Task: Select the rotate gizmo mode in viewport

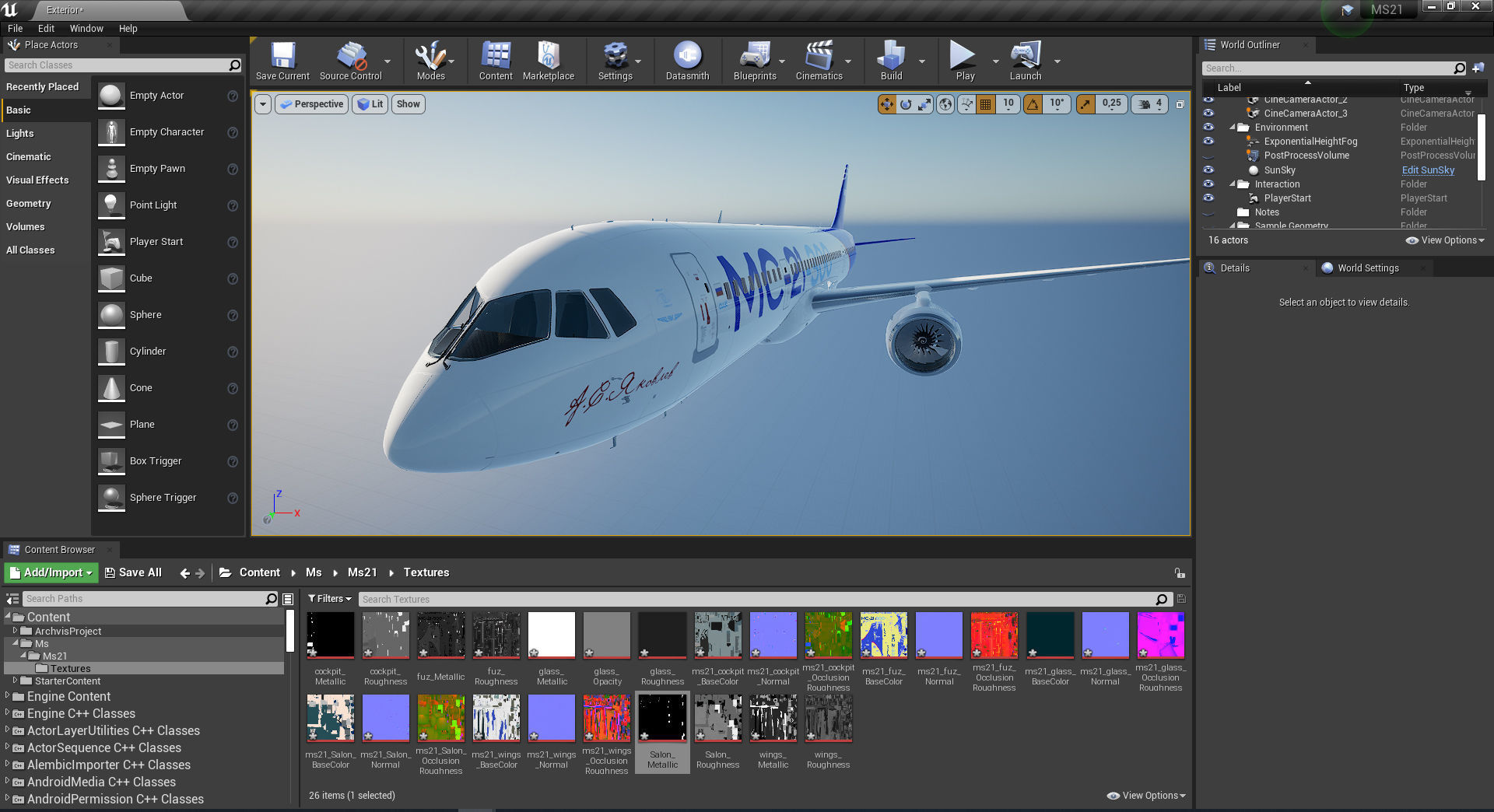Action: pyautogui.click(x=906, y=104)
